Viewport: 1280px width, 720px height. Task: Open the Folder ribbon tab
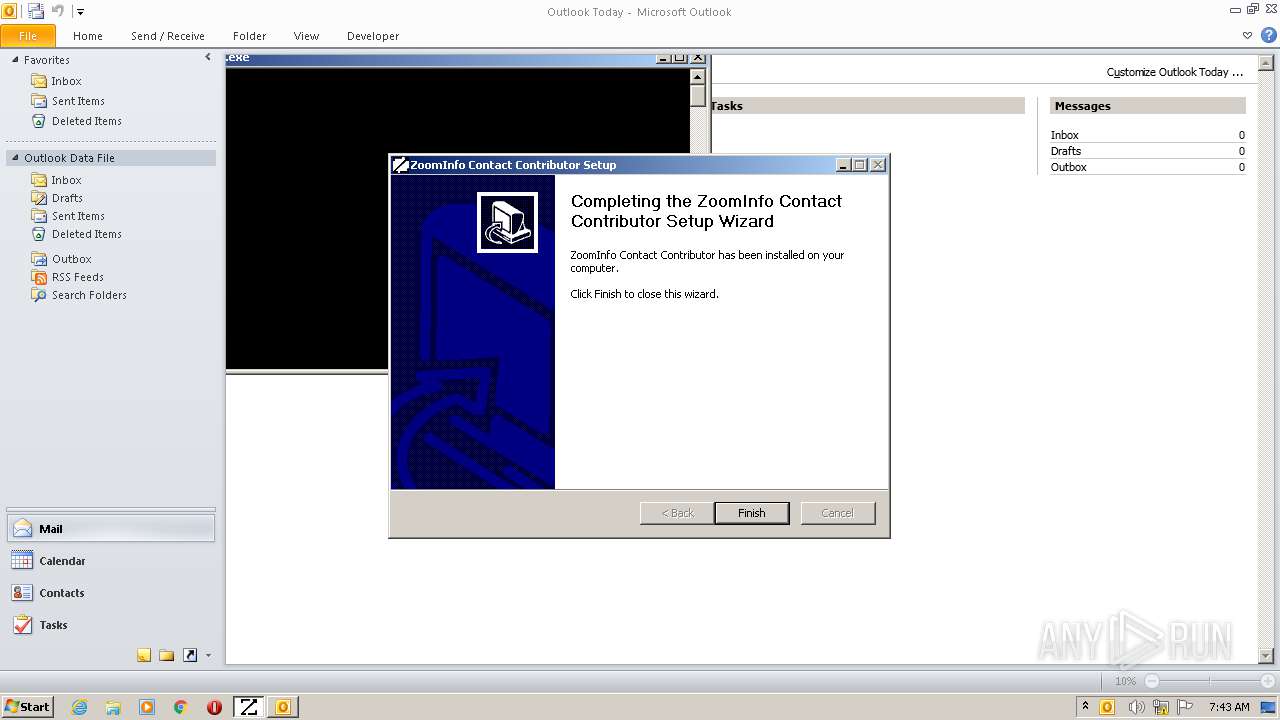250,36
